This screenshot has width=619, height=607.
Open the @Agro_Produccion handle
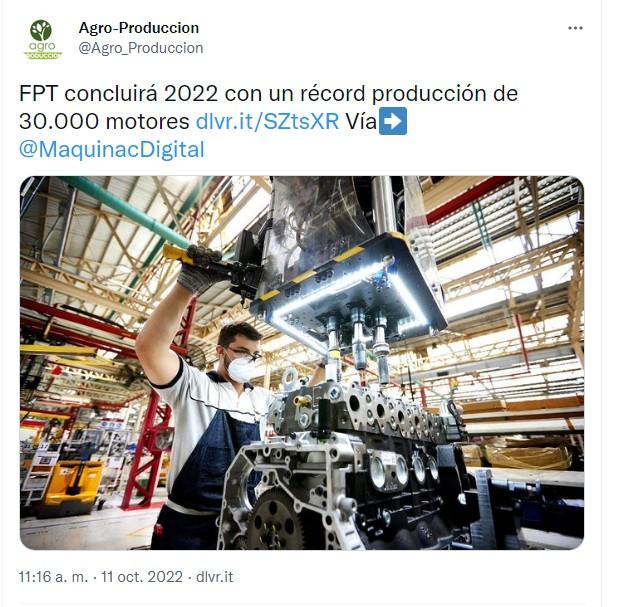(x=141, y=48)
